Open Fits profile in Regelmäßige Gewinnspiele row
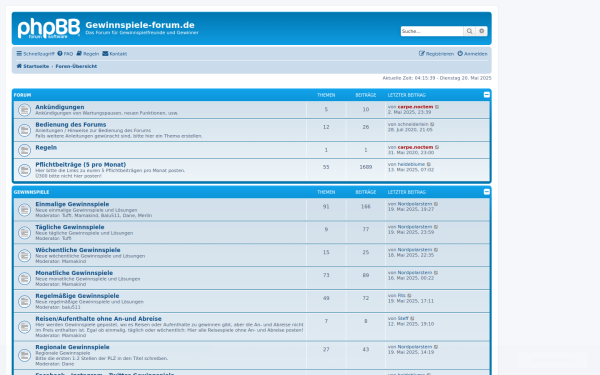The image size is (600, 375). tap(401, 296)
